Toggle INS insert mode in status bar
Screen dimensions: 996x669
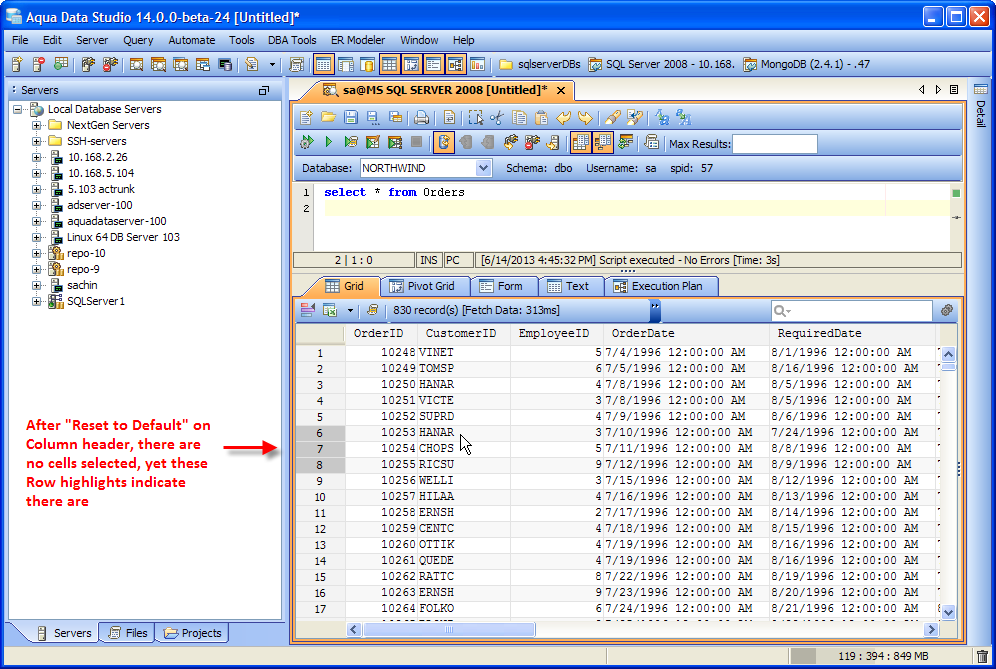pos(429,260)
